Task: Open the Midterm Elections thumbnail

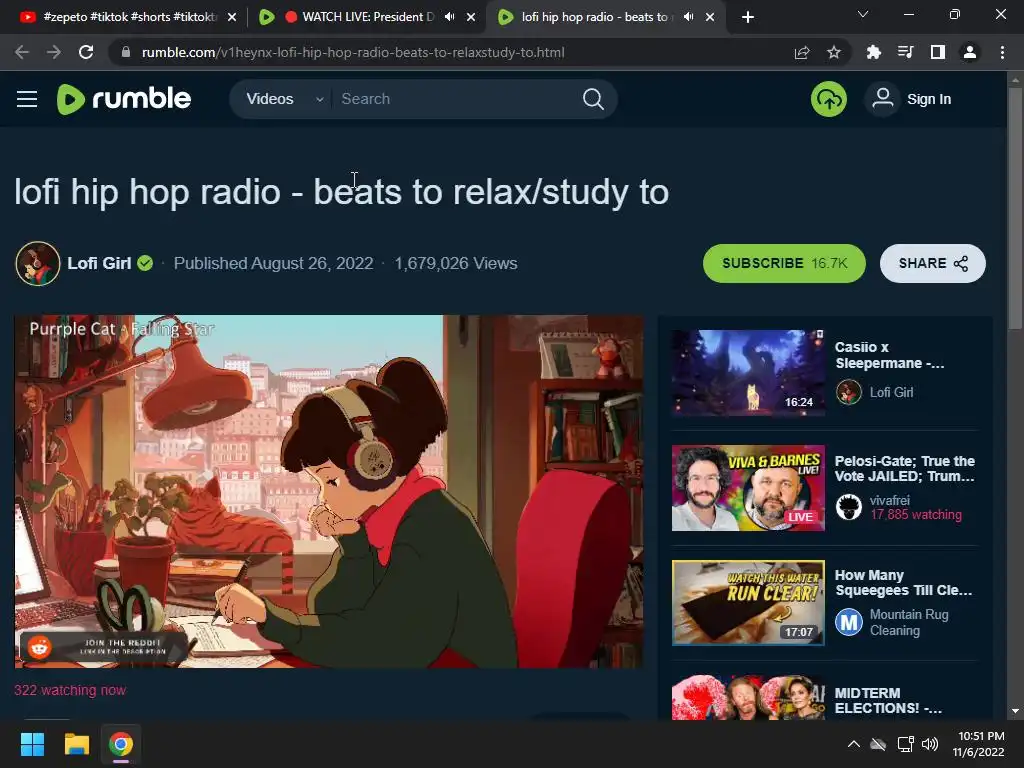Action: (748, 697)
